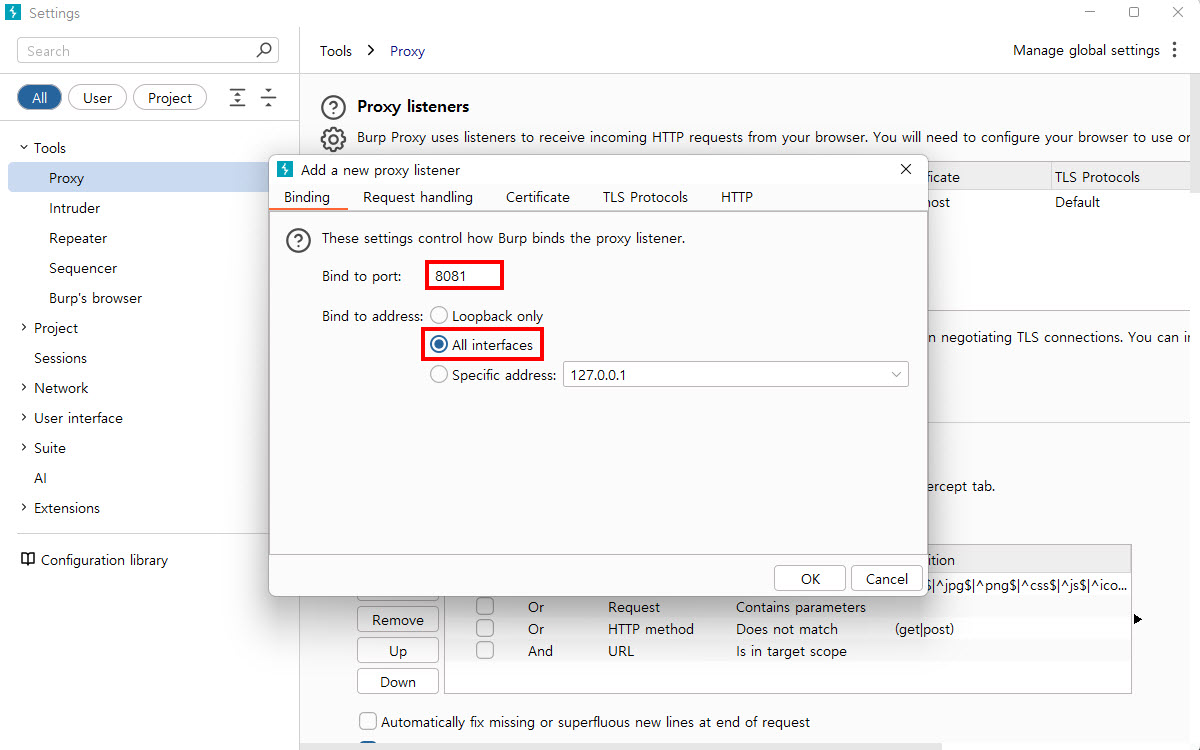Click breadcrumb chevron between Tools and Proxy
This screenshot has width=1200, height=750.
click(371, 50)
